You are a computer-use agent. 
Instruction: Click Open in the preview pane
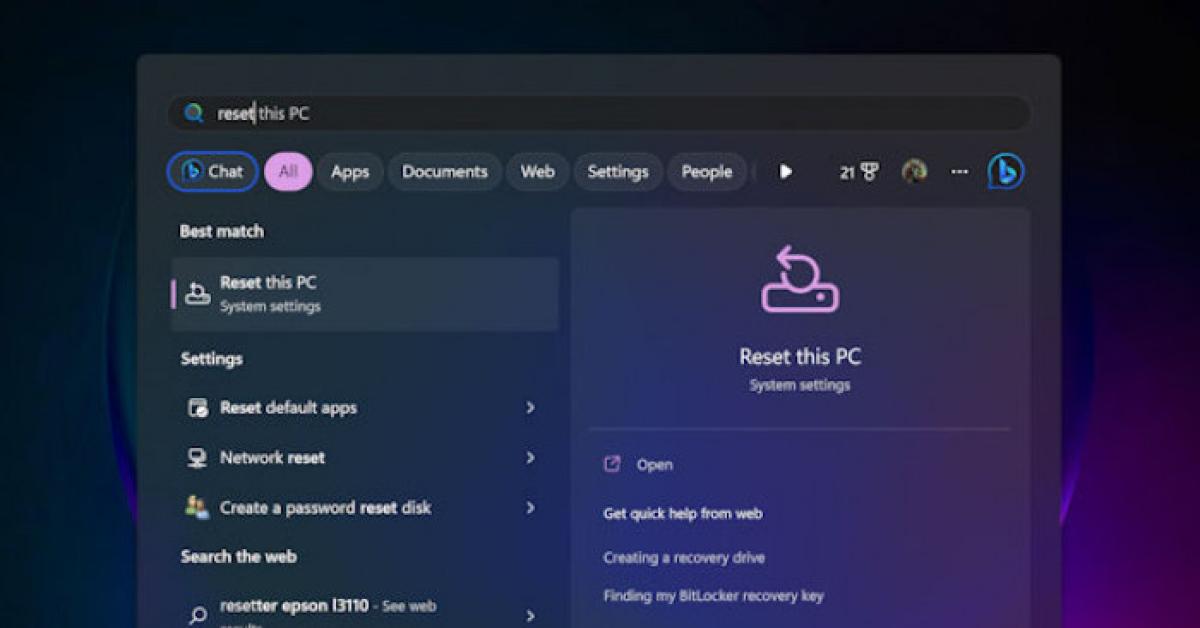[x=654, y=465]
